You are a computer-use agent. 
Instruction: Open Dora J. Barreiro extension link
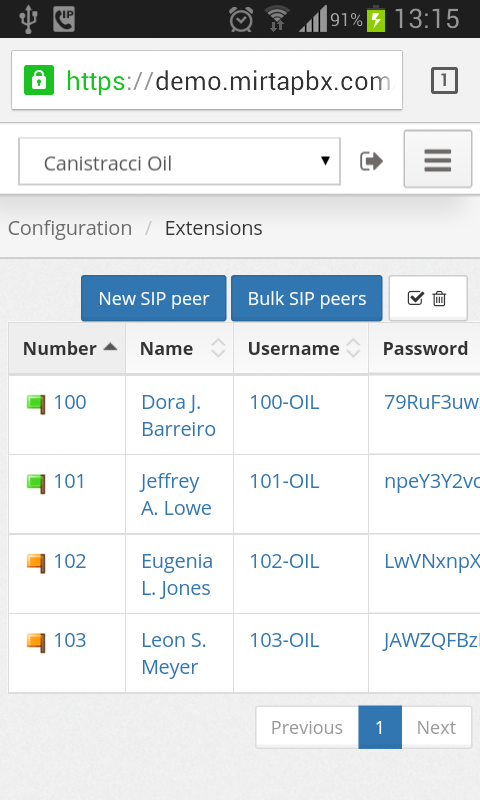pyautogui.click(x=179, y=415)
